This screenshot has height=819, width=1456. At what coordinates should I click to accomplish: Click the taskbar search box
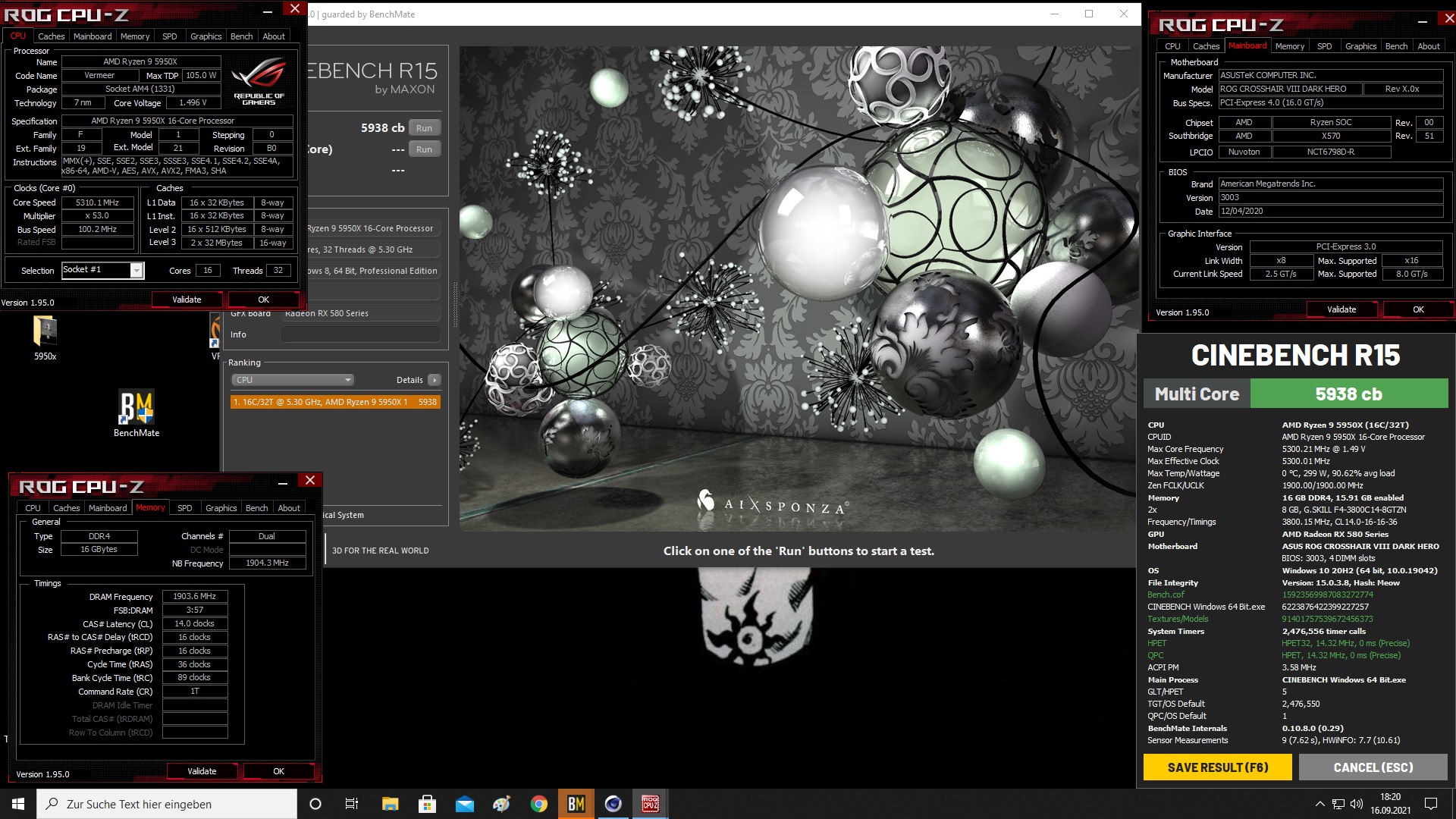(x=167, y=804)
